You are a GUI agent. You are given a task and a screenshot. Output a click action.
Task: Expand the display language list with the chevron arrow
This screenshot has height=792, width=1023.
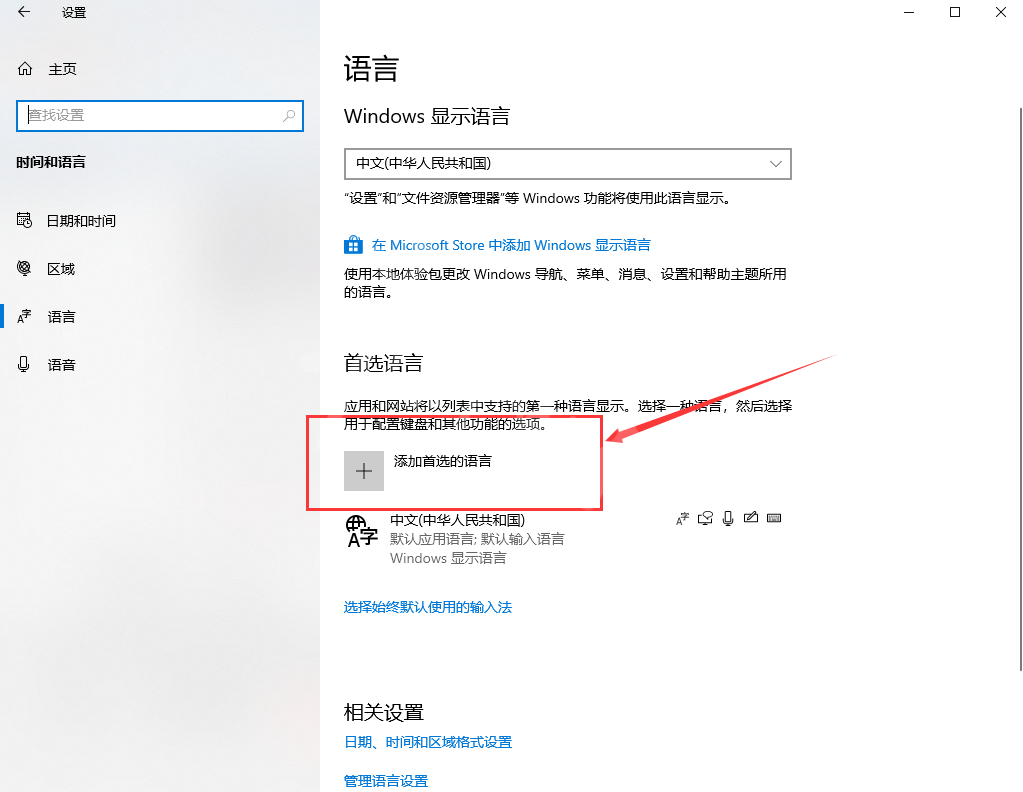pos(776,164)
